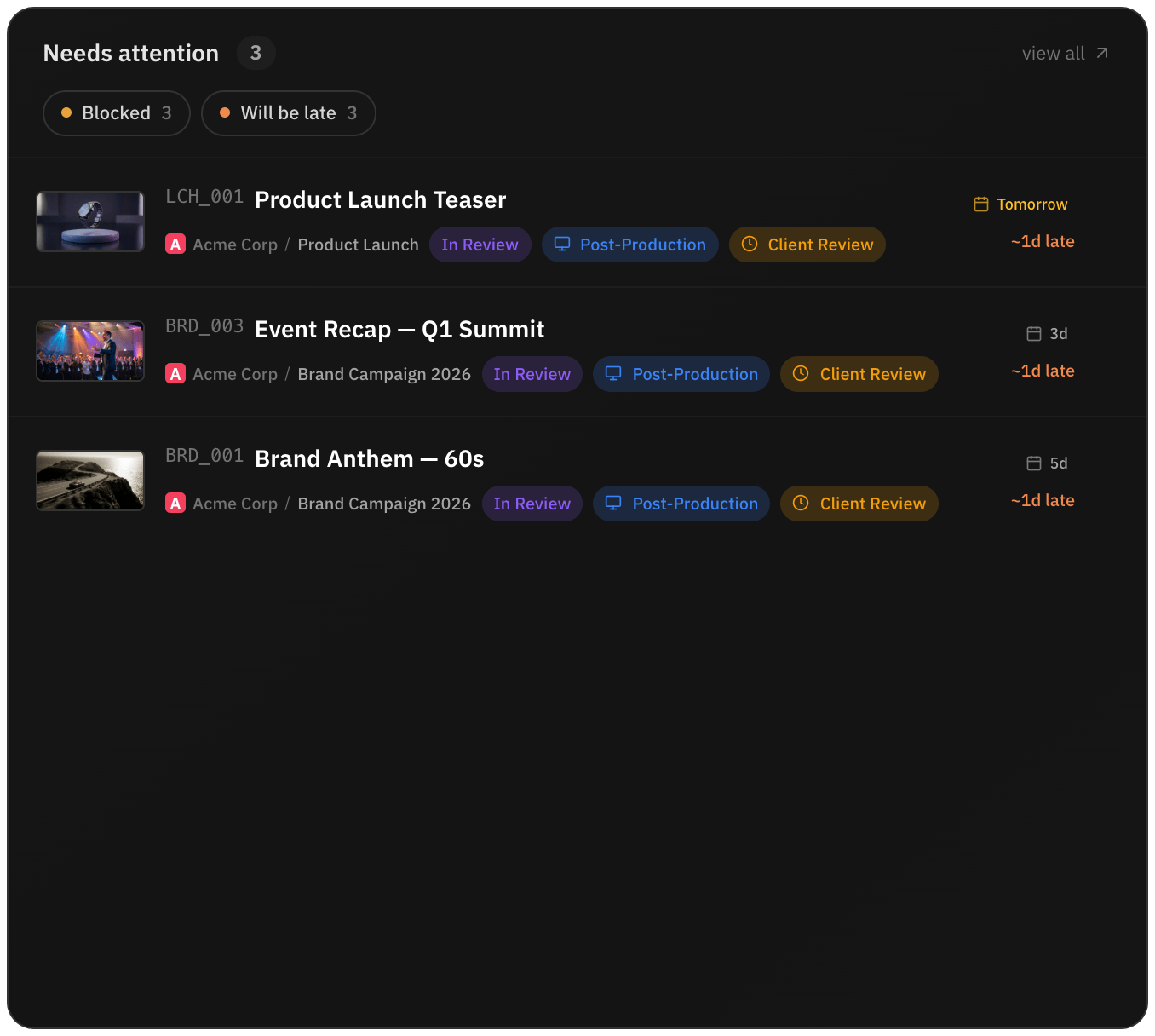The height and width of the screenshot is (1036, 1155).
Task: Click the calendar icon beside 5d
Action: 1034,463
